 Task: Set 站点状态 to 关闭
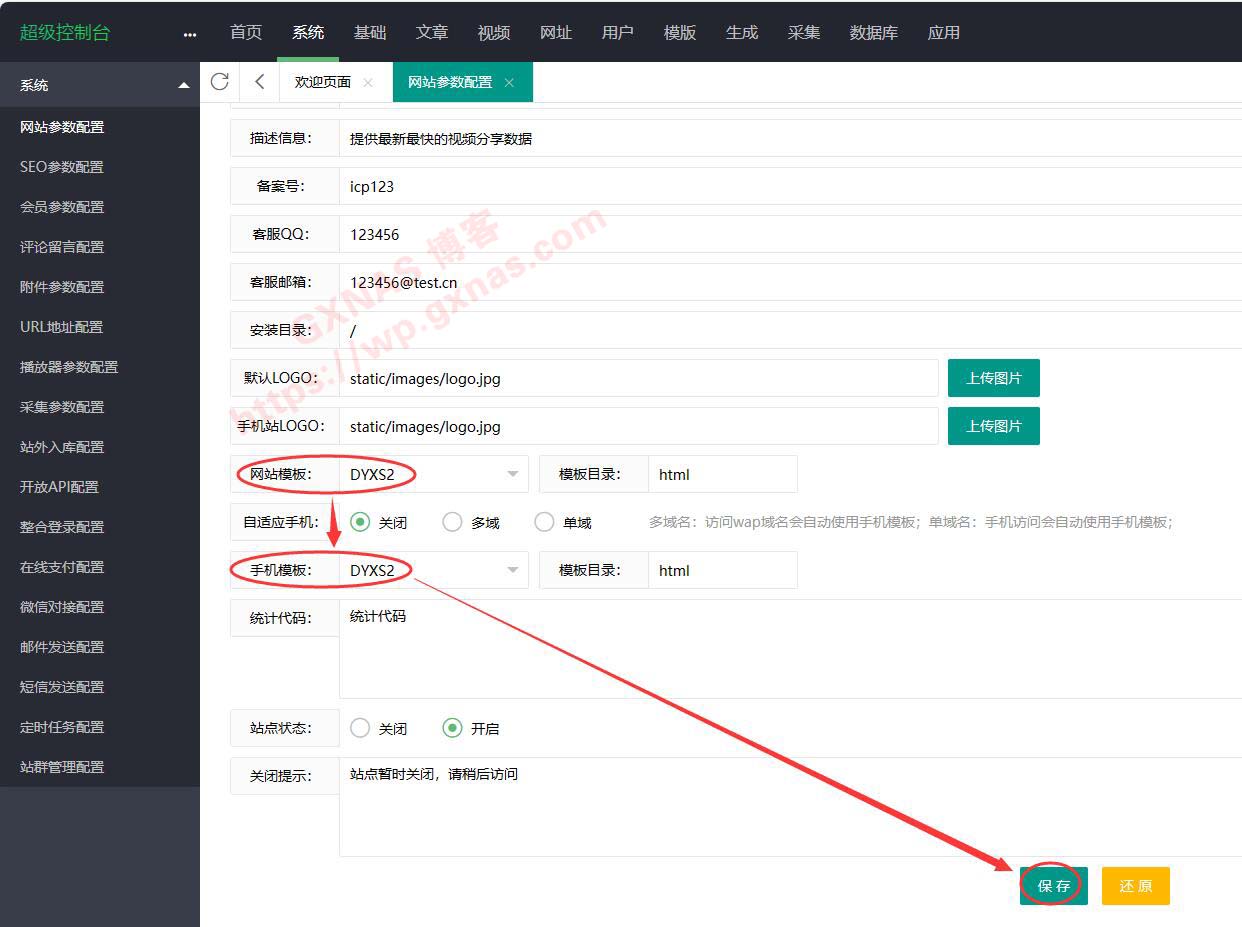click(361, 728)
